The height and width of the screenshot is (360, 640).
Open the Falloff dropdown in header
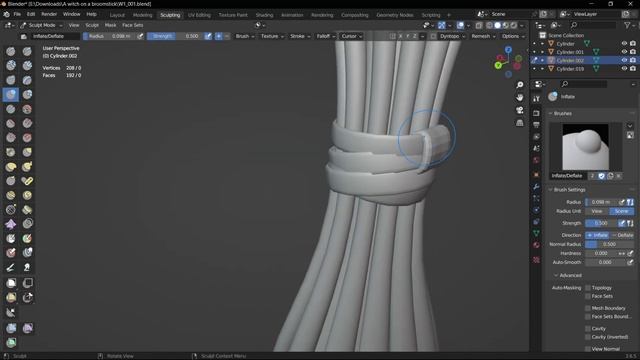pyautogui.click(x=326, y=36)
